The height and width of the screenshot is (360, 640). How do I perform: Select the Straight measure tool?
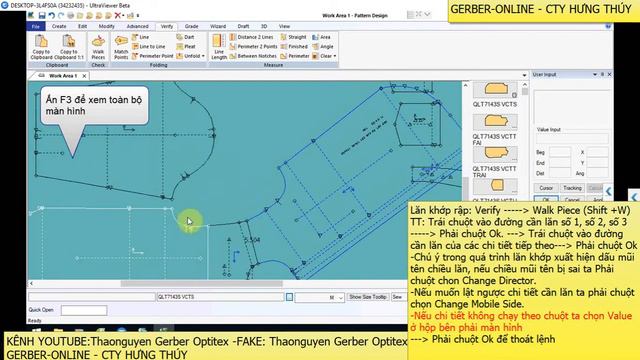tap(293, 37)
